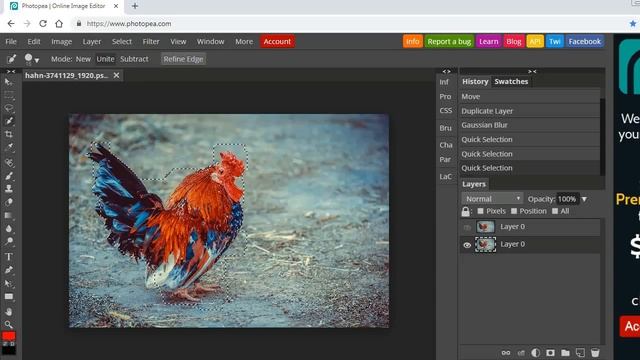Open the Select menu
This screenshot has height=360, width=640.
click(122, 42)
